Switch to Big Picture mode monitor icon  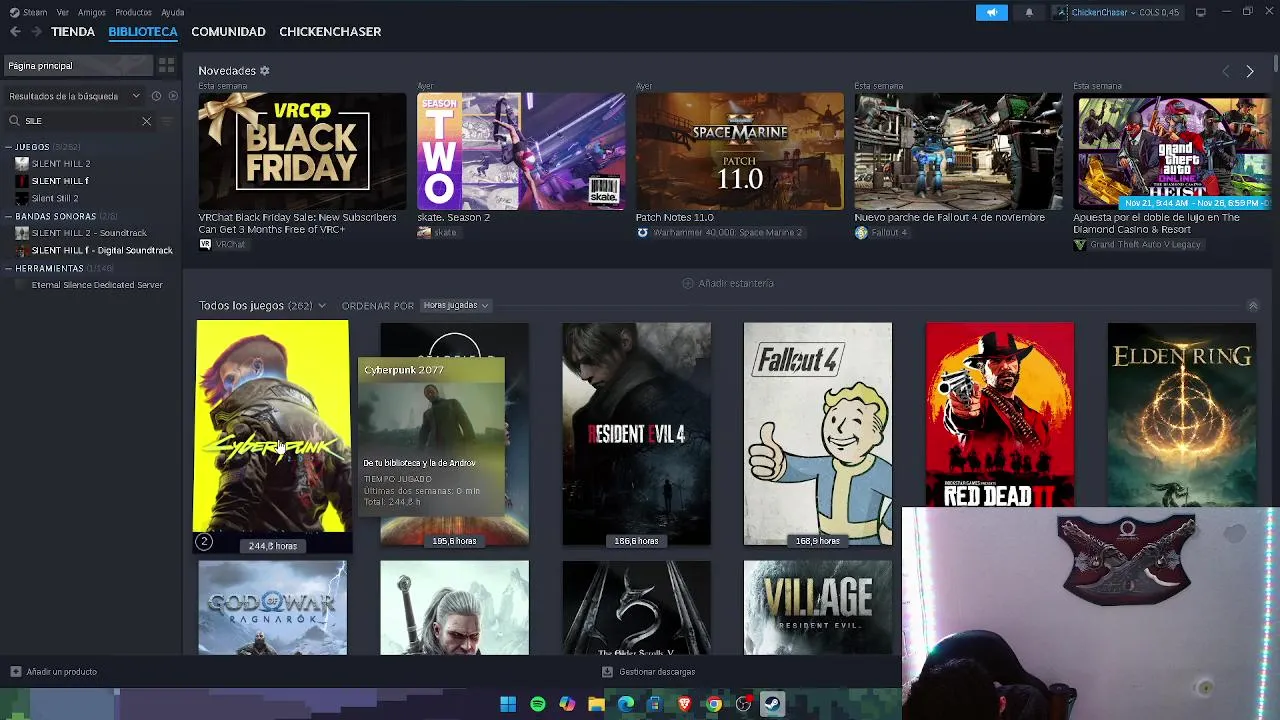[x=1200, y=12]
